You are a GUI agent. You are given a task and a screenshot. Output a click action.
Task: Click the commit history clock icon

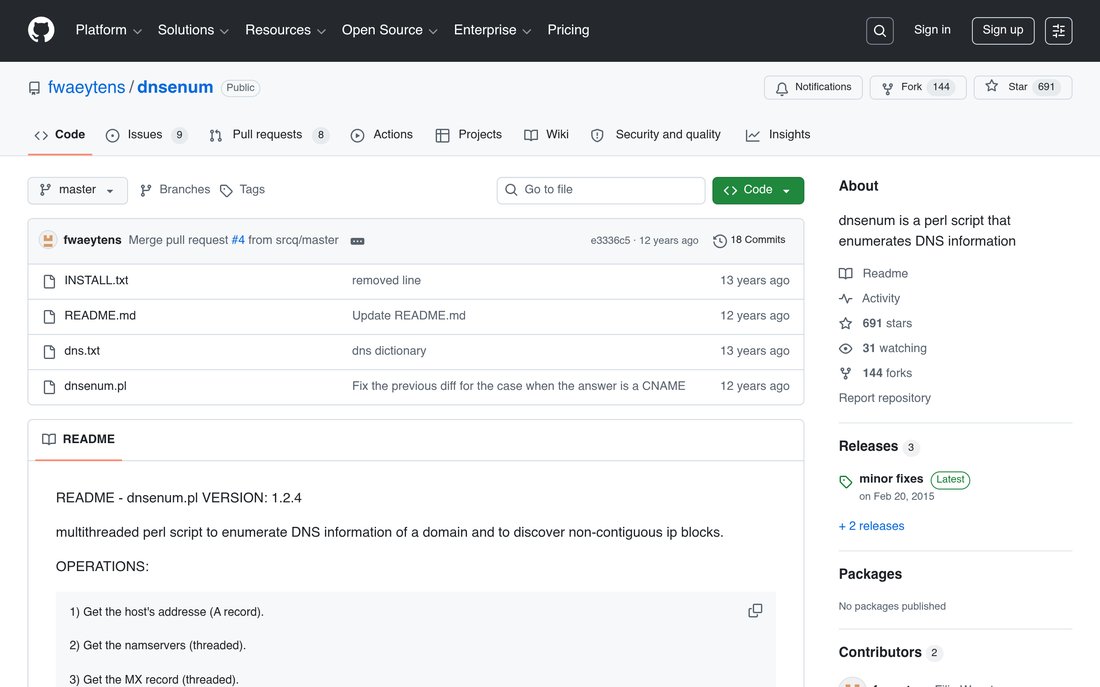[x=720, y=241]
